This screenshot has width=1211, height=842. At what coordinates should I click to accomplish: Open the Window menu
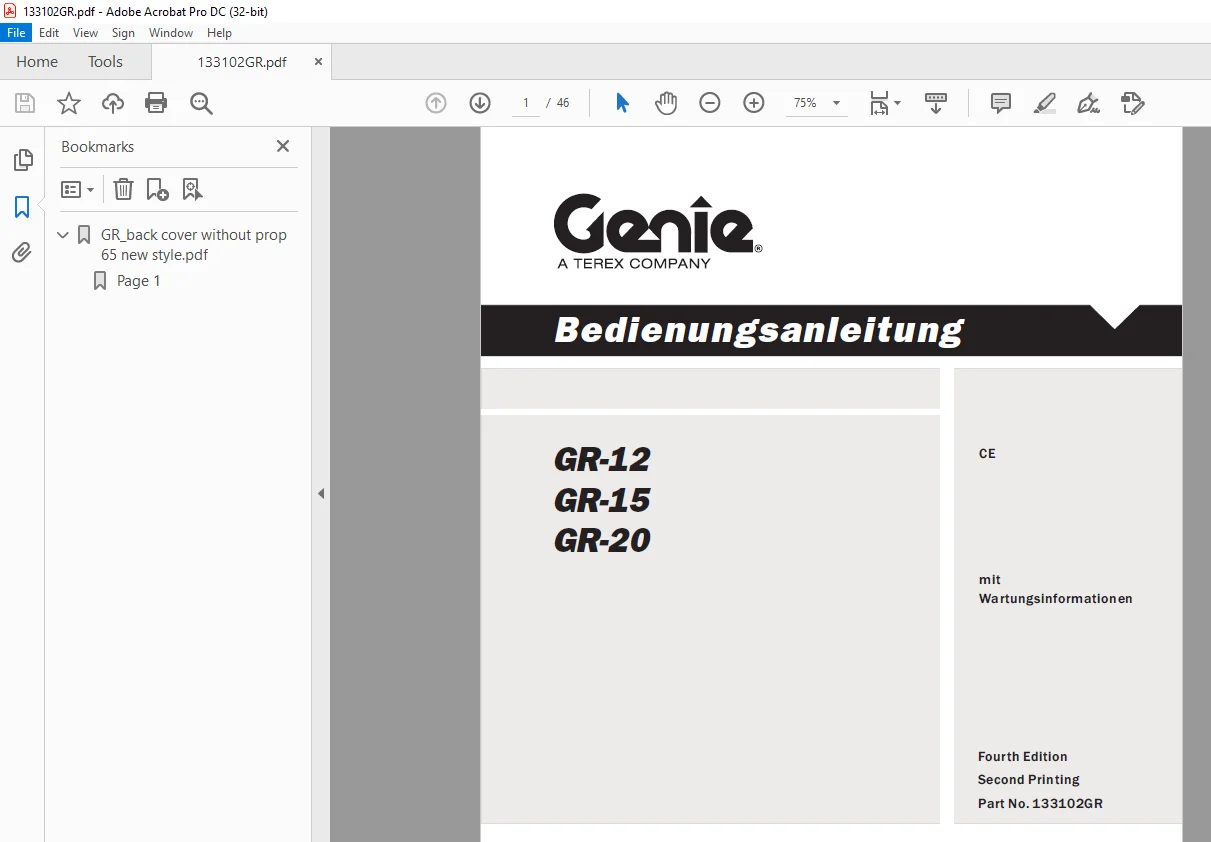coord(171,33)
